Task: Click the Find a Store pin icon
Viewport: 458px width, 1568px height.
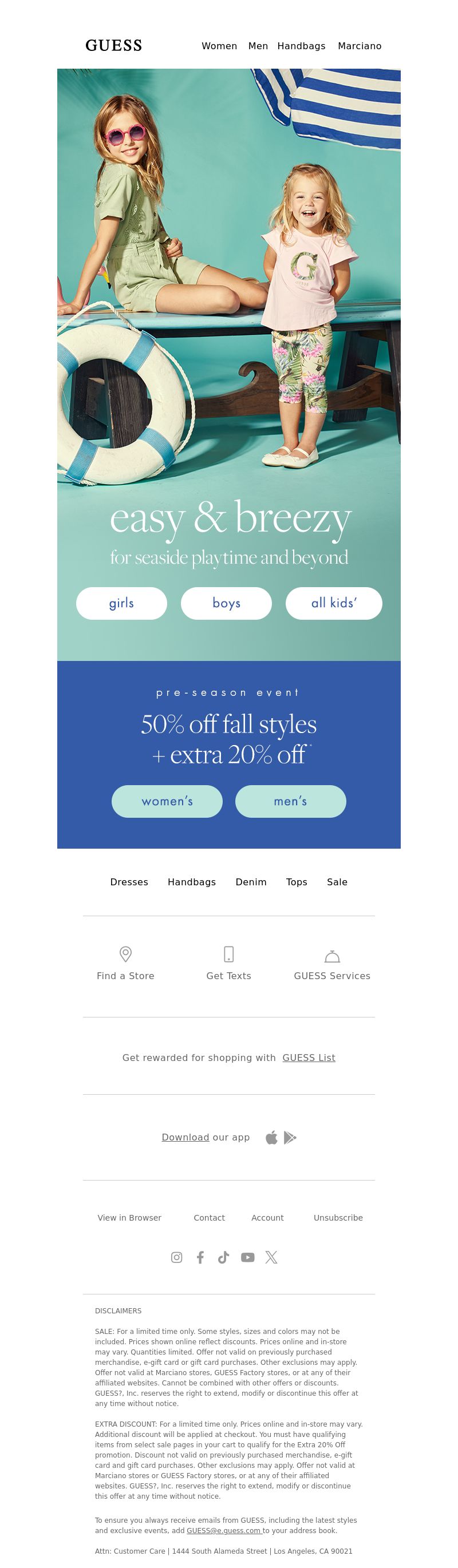Action: click(x=125, y=954)
